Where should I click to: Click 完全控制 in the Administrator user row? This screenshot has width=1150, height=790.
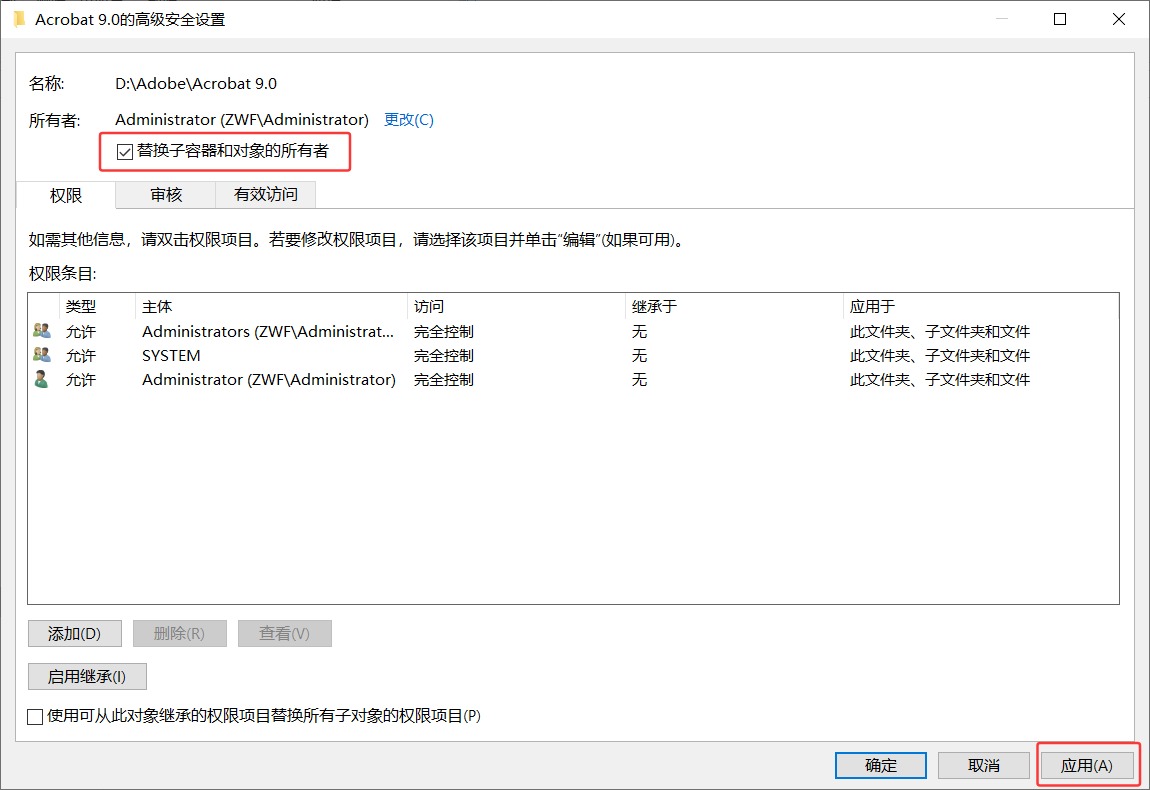coord(444,380)
